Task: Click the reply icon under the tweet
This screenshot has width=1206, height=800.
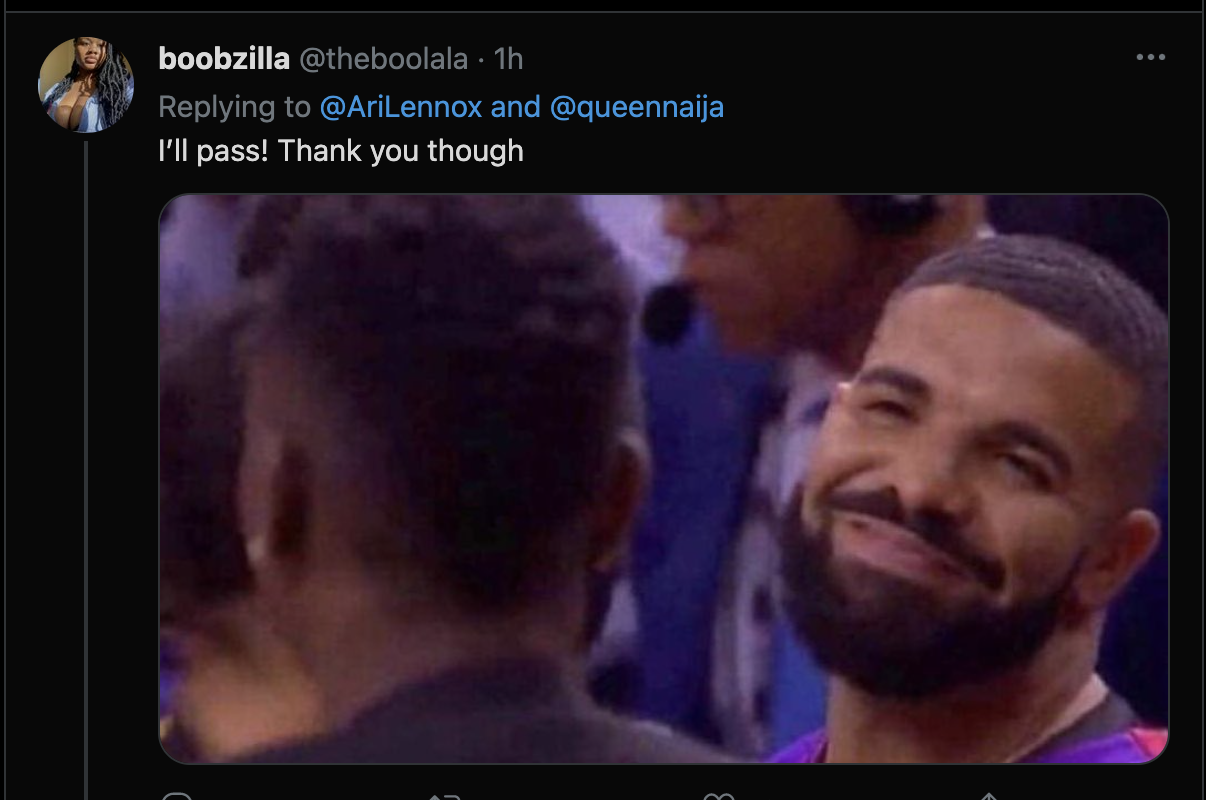Action: (177, 796)
